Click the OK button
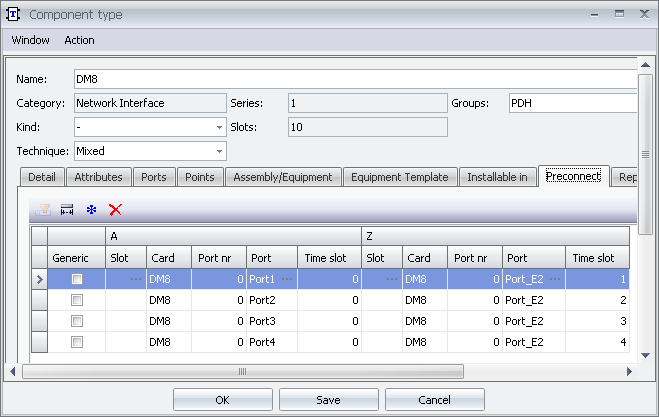 223,400
